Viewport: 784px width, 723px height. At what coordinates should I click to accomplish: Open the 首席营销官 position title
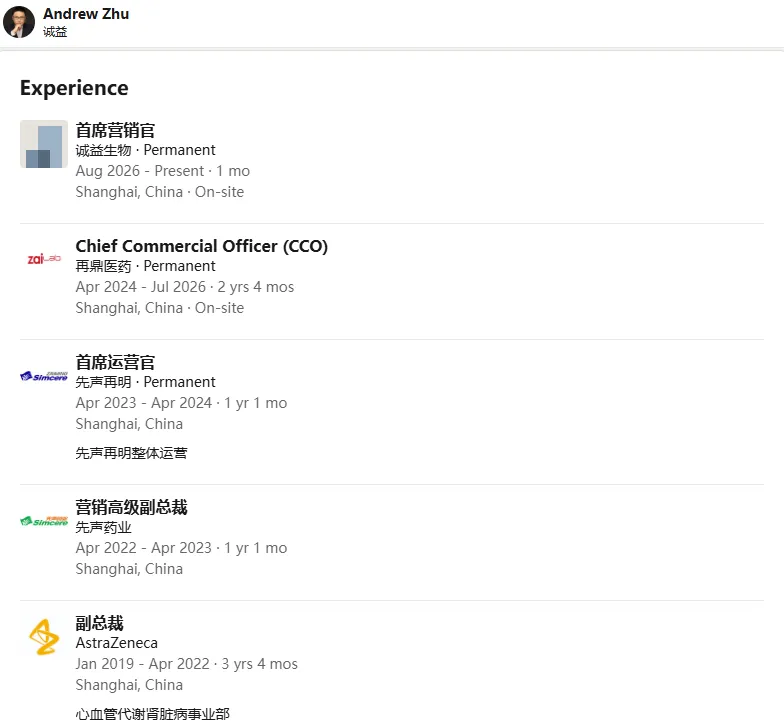click(115, 130)
